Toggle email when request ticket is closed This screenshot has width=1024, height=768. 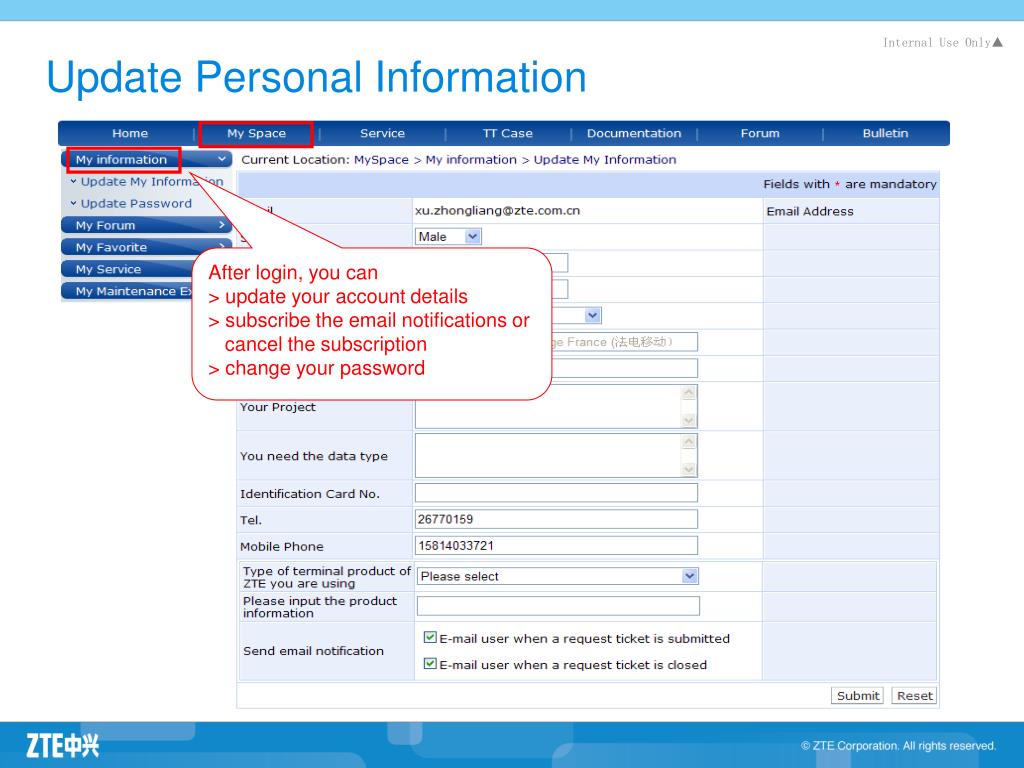click(430, 664)
